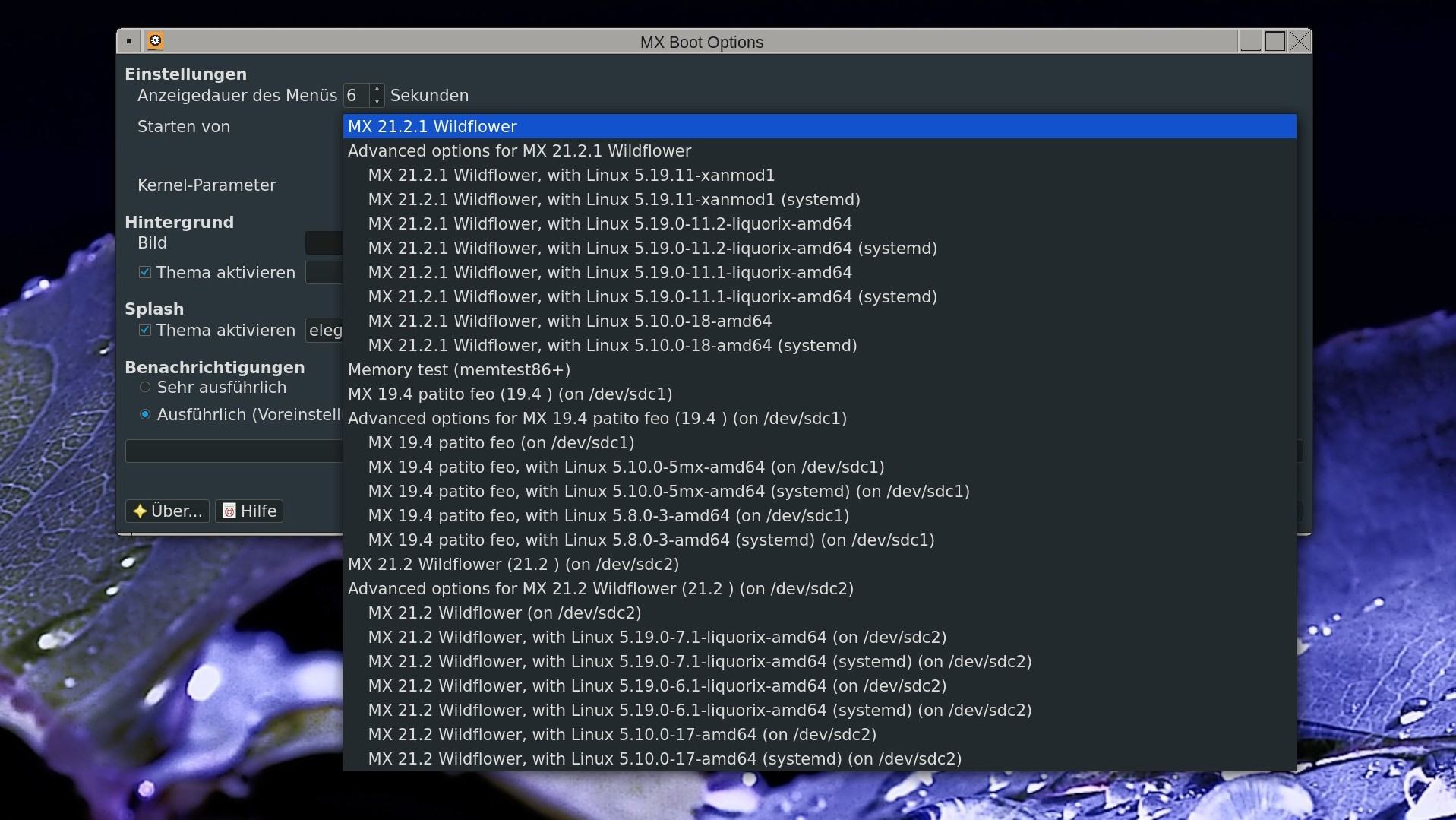This screenshot has height=820, width=1456.
Task: Choose MX 21.2.1 Wildflower boot entry
Action: click(x=432, y=127)
